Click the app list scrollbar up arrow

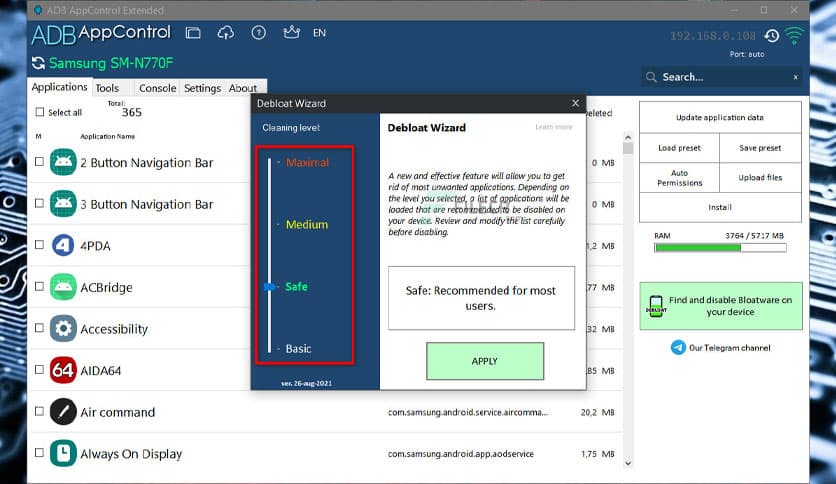(x=628, y=138)
